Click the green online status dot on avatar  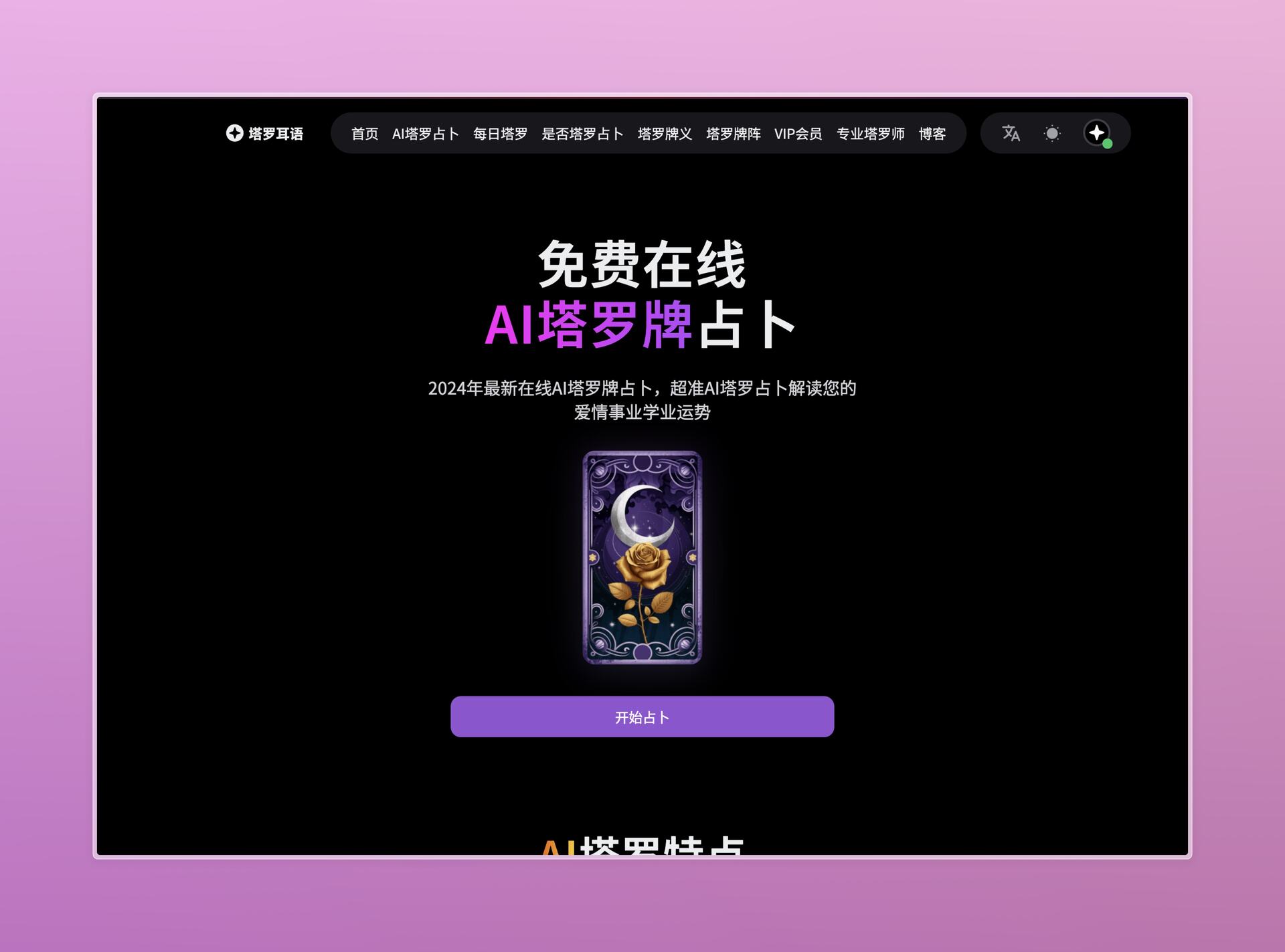[1108, 144]
